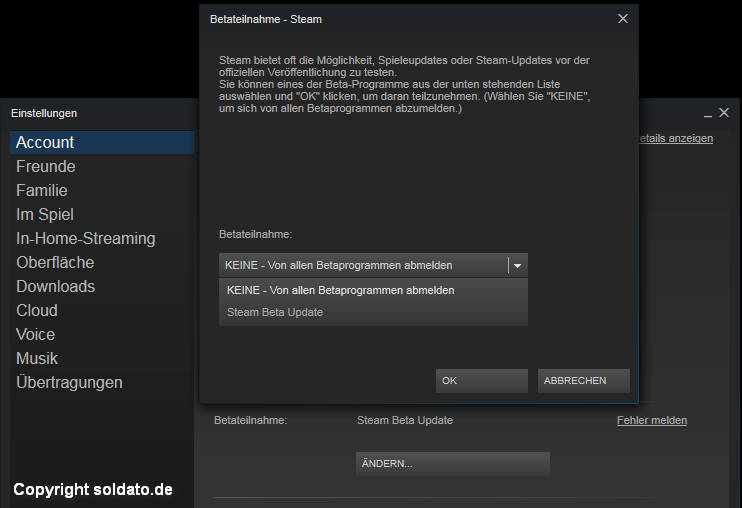Open In-Home-Streaming settings

point(102,238)
